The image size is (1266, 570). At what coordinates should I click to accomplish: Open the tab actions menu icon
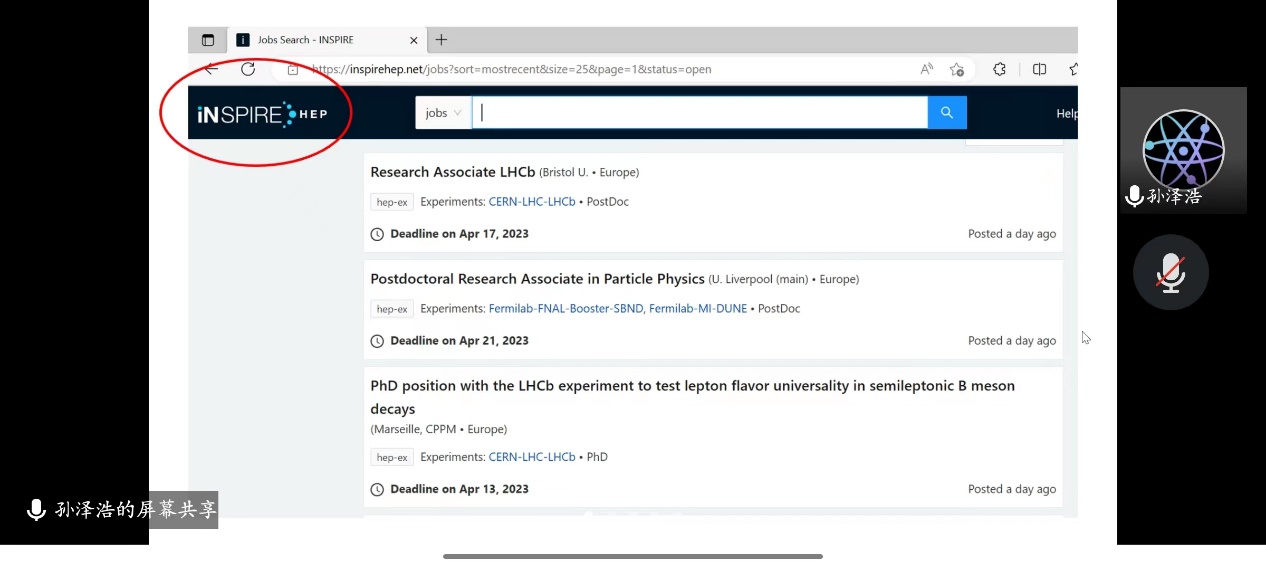[208, 40]
